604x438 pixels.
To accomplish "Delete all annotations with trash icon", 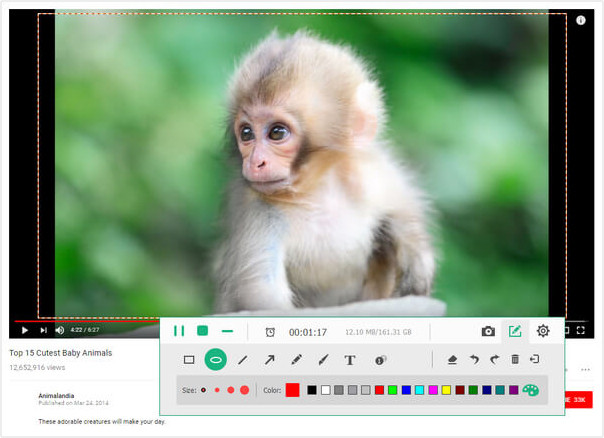I will (515, 359).
